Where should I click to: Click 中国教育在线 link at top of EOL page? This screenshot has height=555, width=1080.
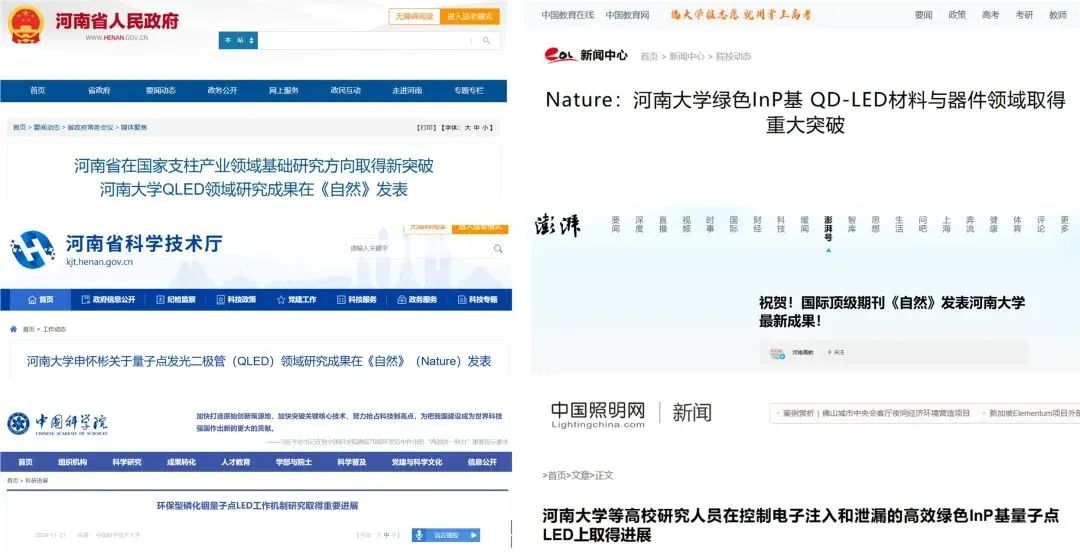point(568,15)
